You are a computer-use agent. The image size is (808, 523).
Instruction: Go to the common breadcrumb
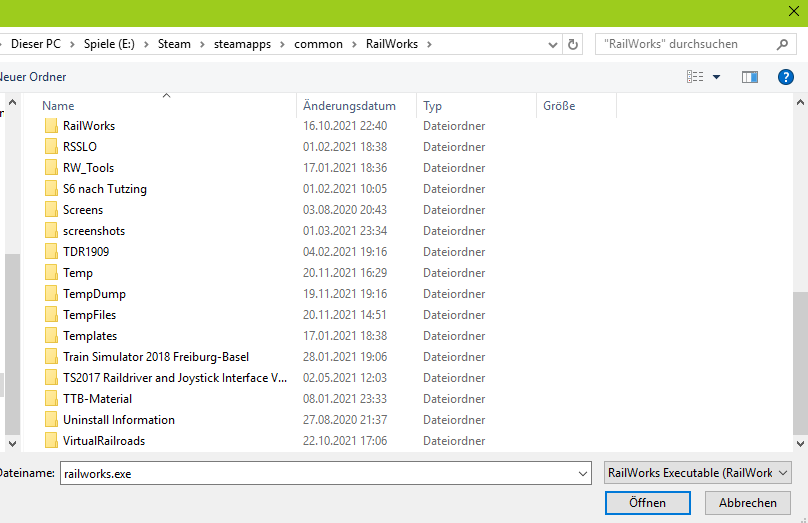click(x=318, y=44)
